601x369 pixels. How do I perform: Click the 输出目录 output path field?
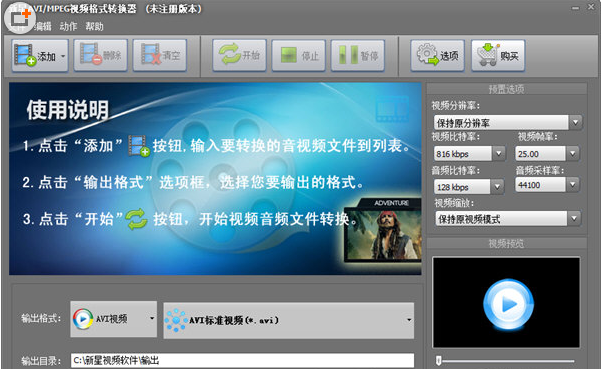click(243, 360)
